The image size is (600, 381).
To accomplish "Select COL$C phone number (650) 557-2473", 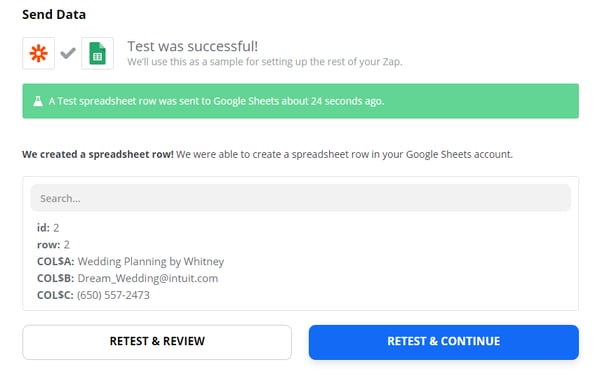I will pyautogui.click(x=113, y=295).
